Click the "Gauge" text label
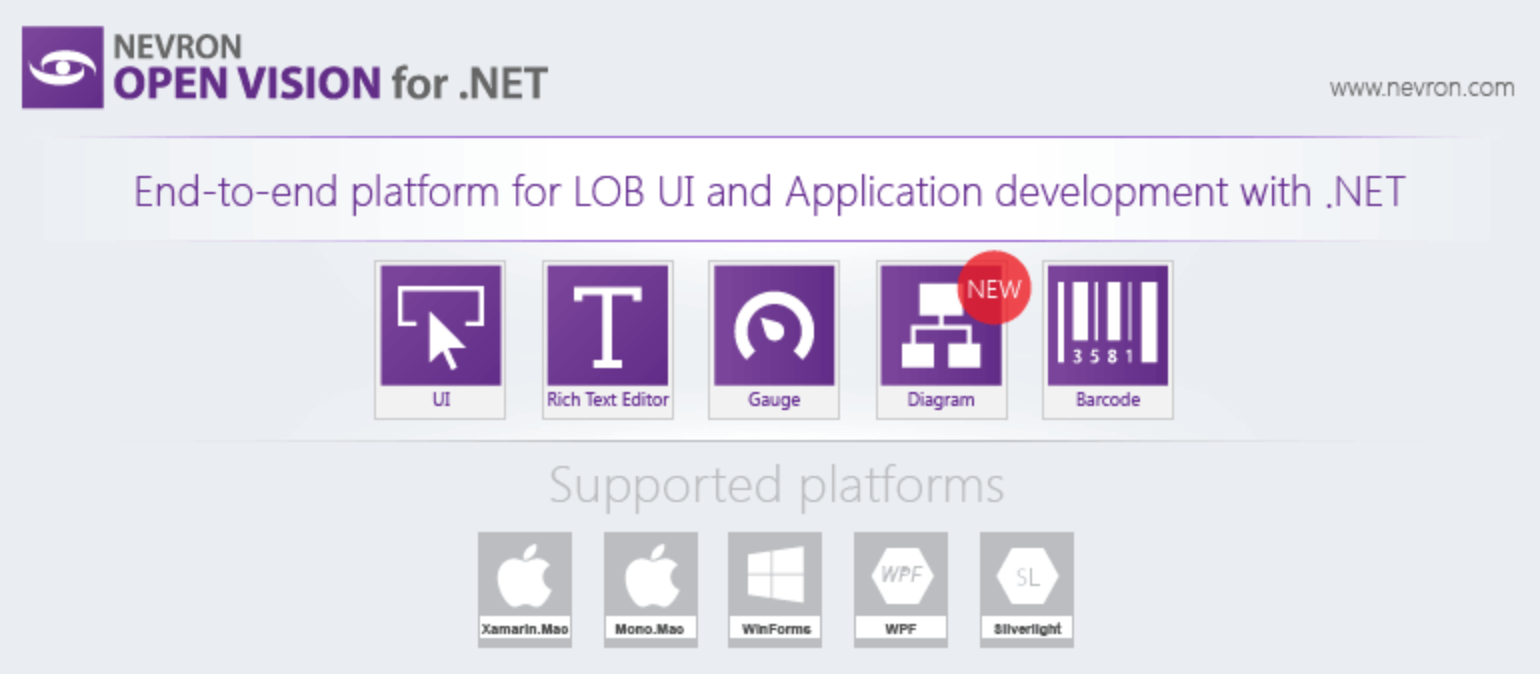Screen dimensions: 1540x674 pyautogui.click(x=774, y=400)
